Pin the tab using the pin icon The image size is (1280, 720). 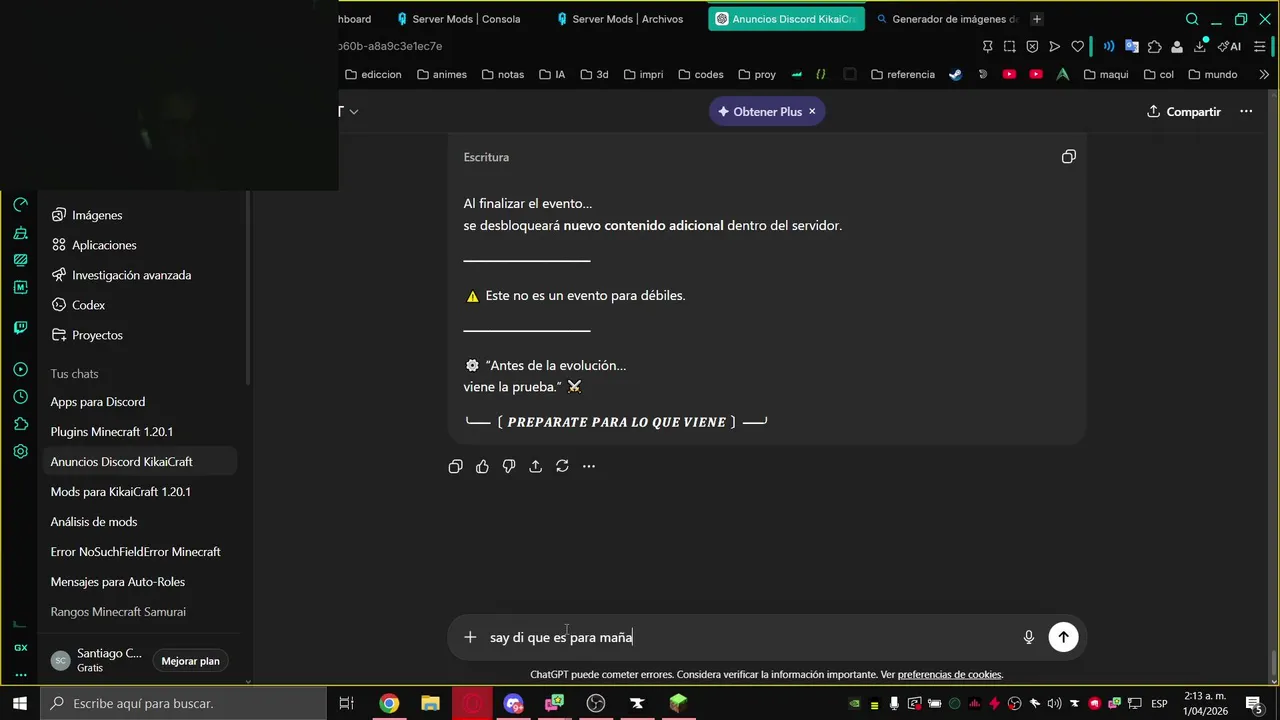point(987,46)
